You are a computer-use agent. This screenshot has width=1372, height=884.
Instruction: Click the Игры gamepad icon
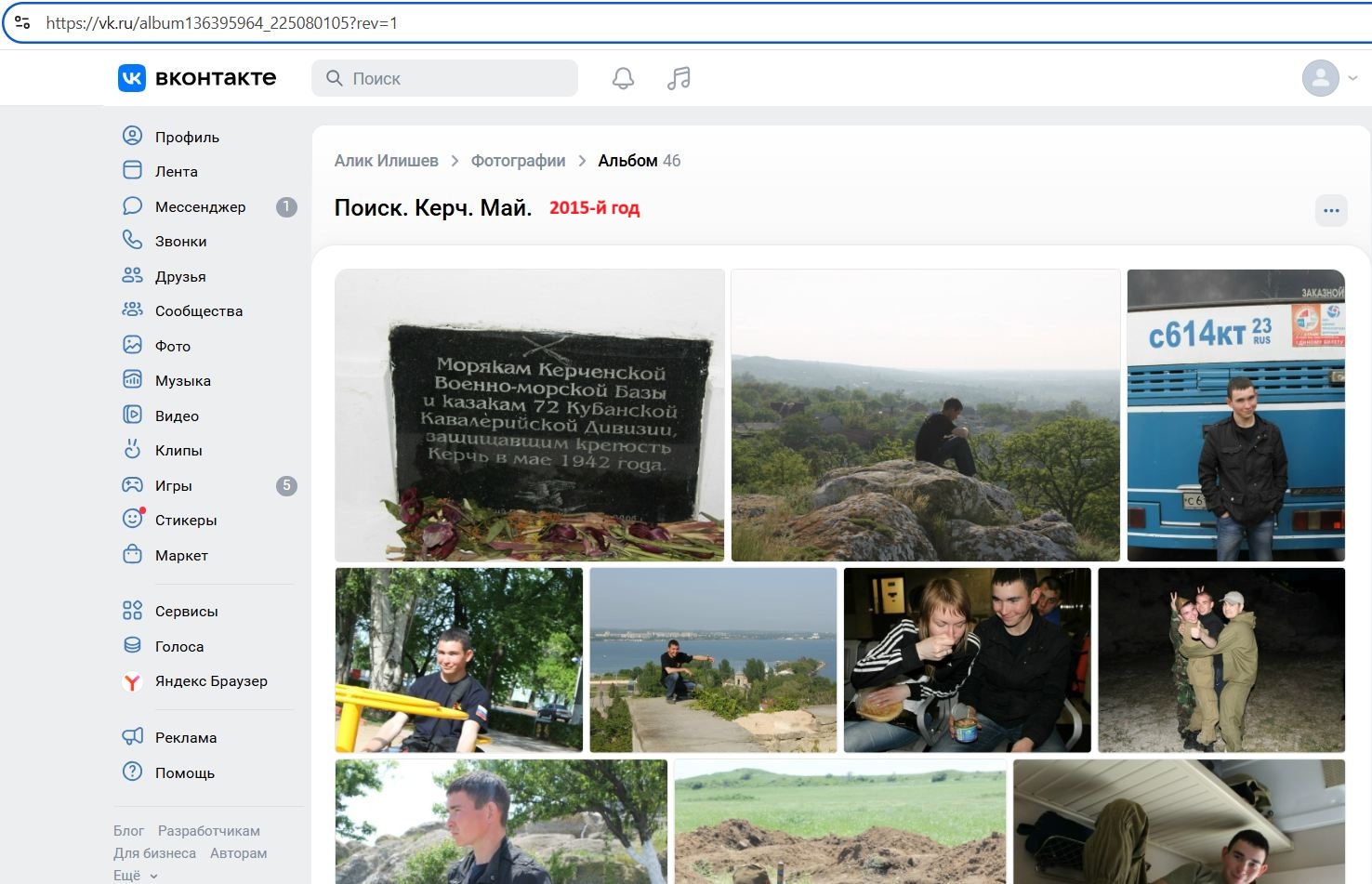(x=133, y=485)
